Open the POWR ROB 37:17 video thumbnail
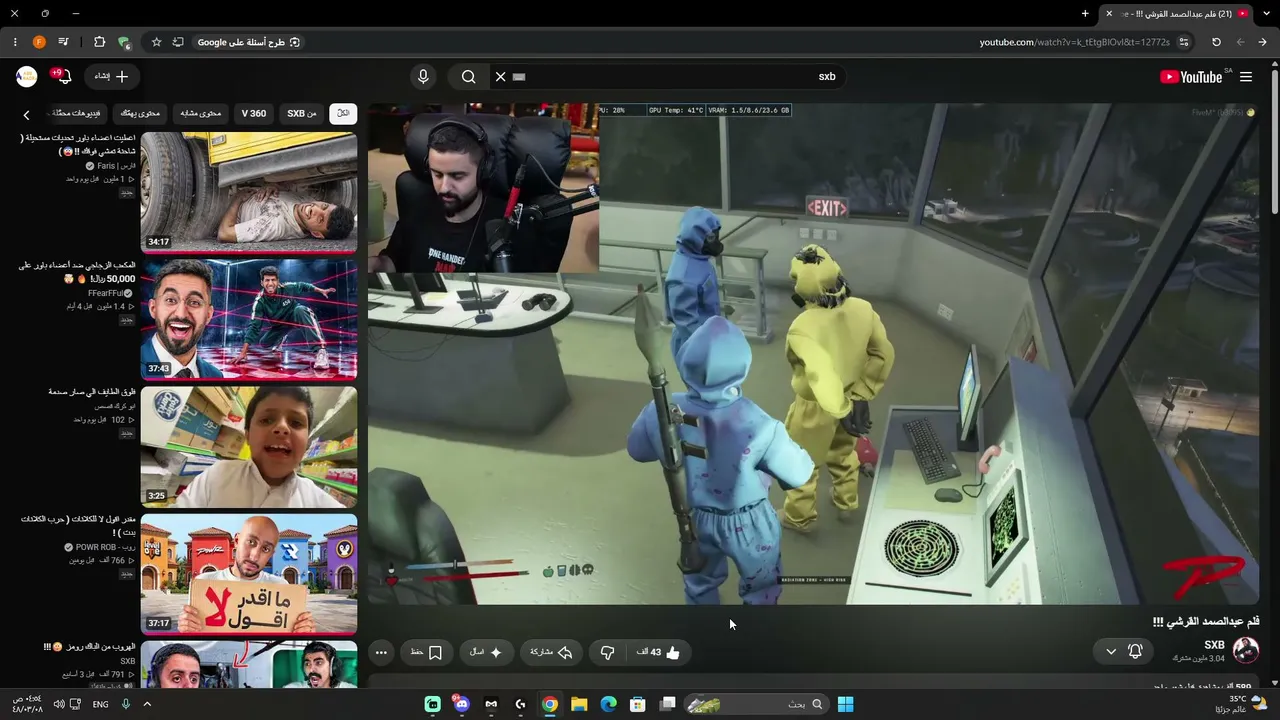 pos(249,573)
